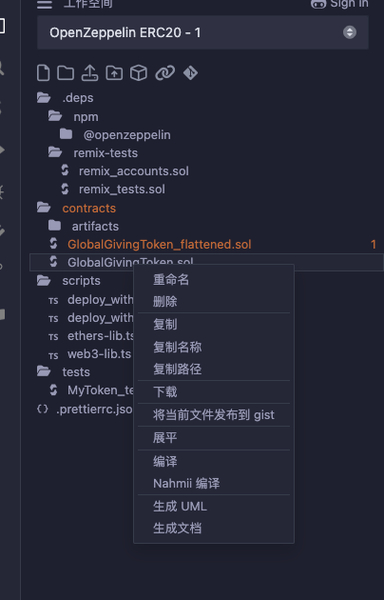Sign in via the top-right button

340,4
